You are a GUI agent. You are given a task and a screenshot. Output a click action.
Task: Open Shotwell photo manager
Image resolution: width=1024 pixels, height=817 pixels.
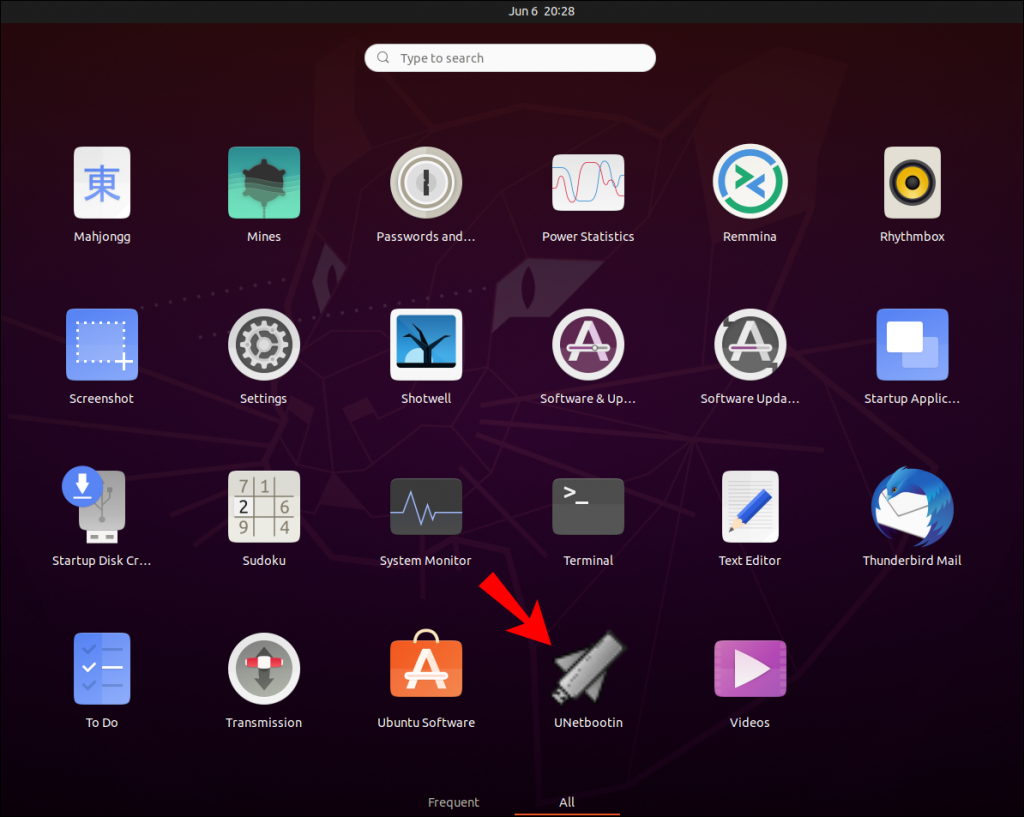[426, 344]
